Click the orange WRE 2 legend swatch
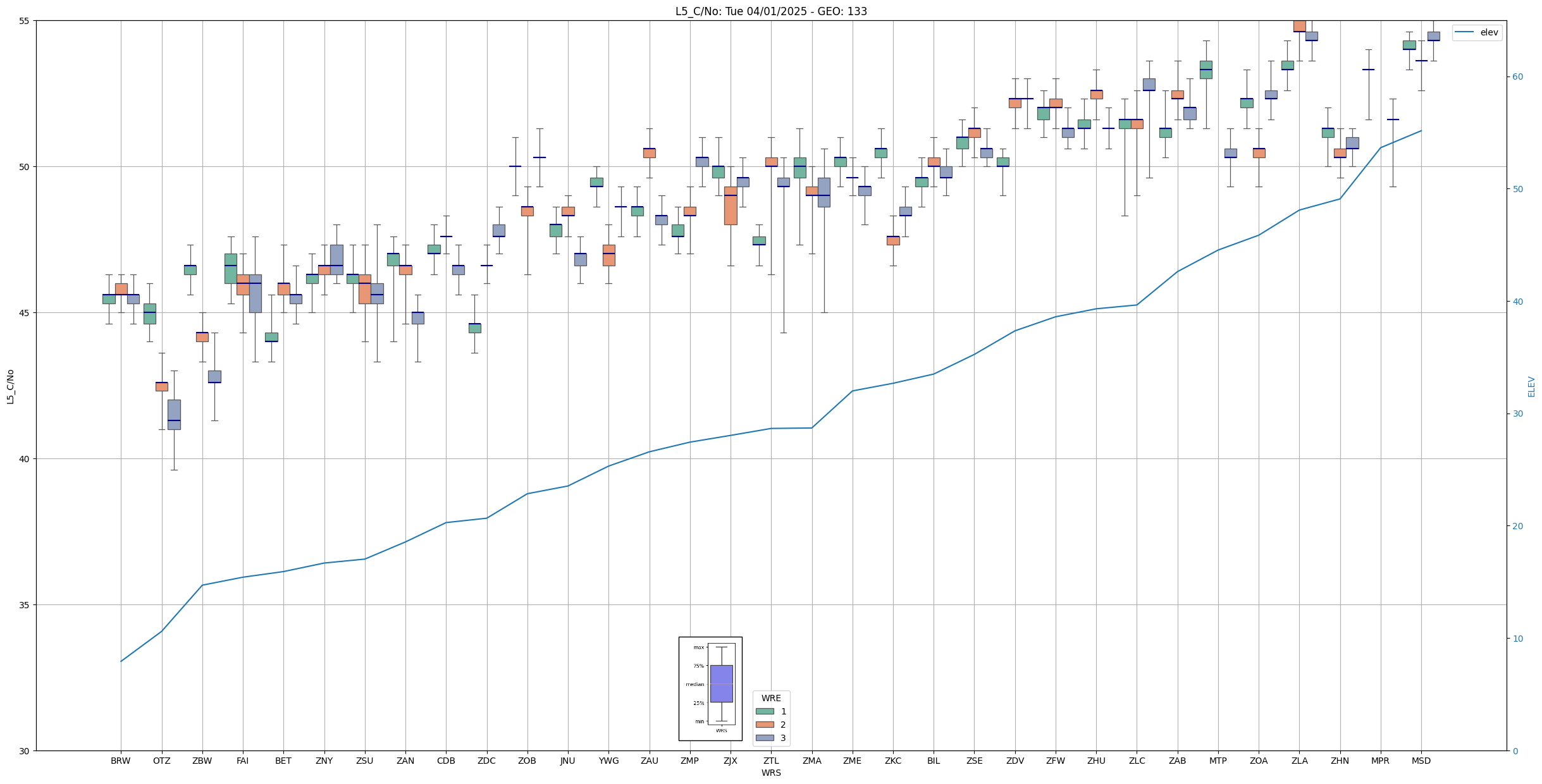The image size is (1542, 784). pos(764,725)
